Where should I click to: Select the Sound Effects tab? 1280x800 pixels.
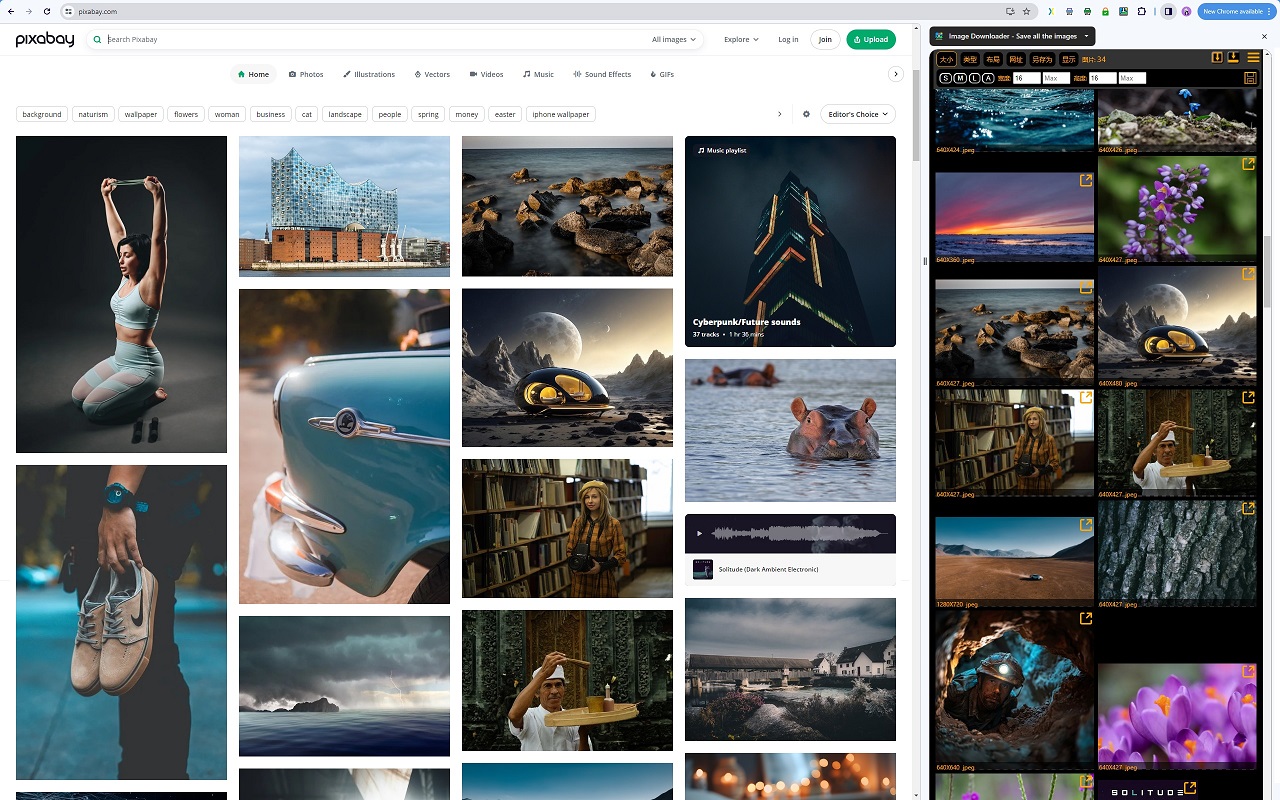coord(602,74)
